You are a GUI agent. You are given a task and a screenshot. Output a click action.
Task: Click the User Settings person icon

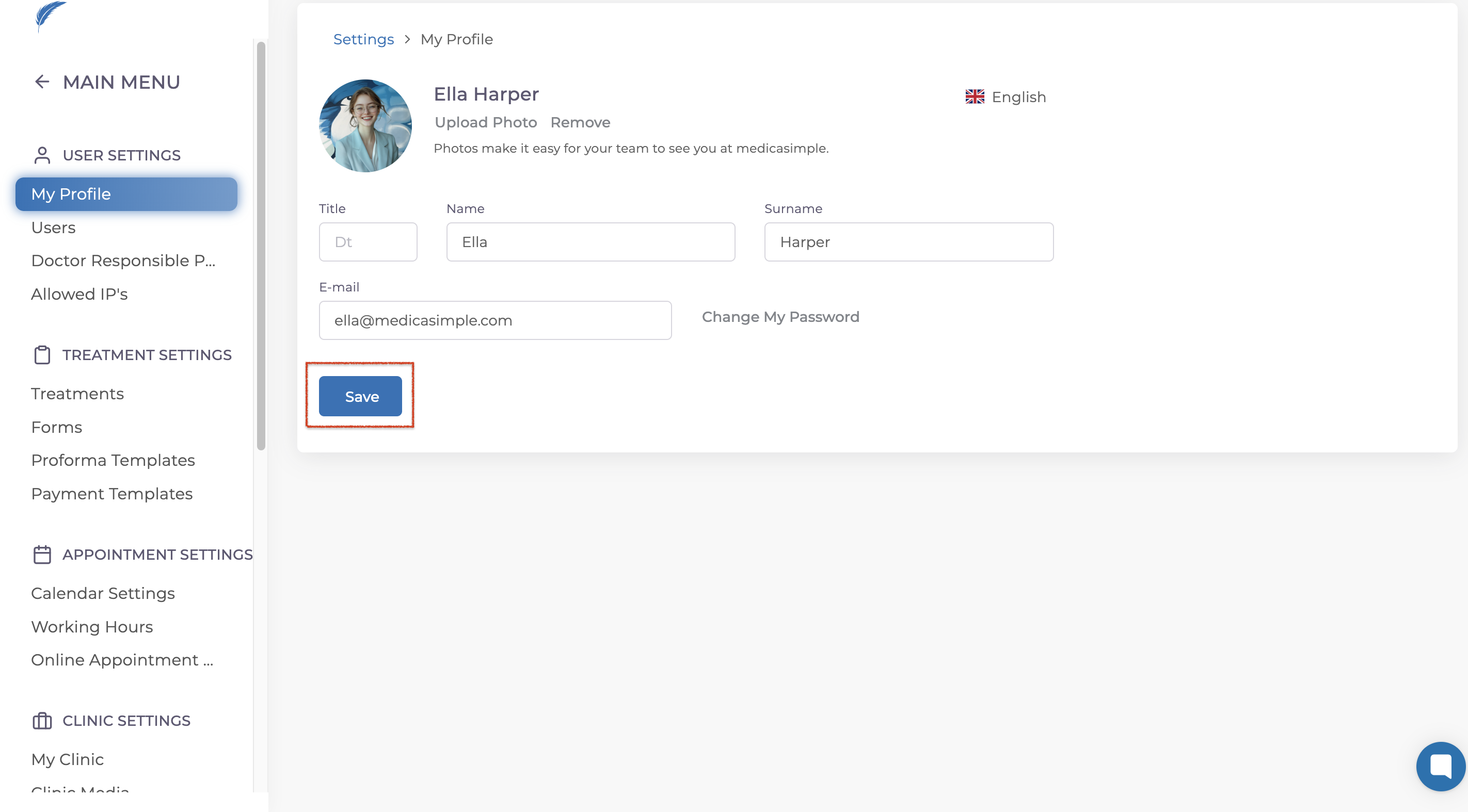tap(42, 155)
